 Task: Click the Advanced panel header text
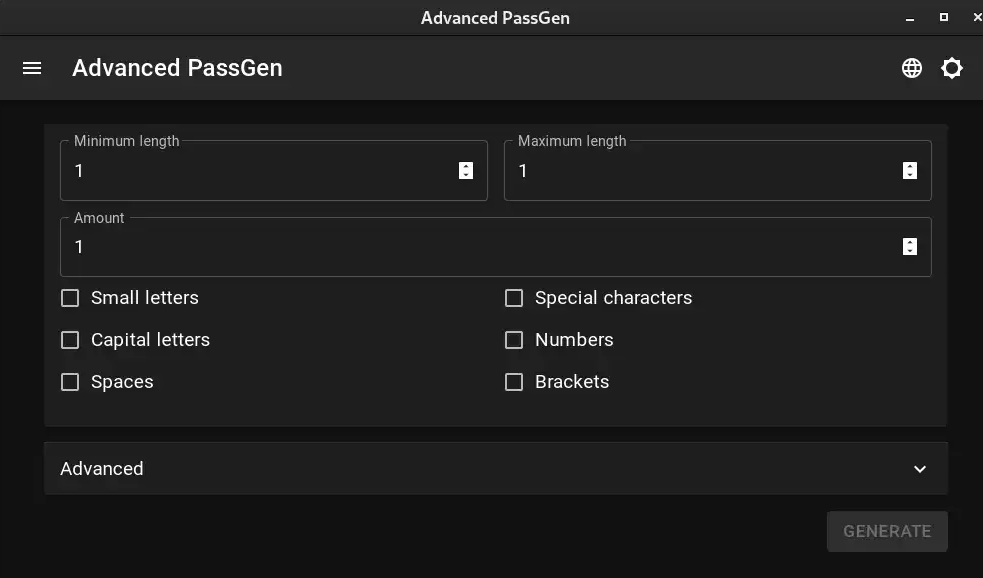pos(102,469)
